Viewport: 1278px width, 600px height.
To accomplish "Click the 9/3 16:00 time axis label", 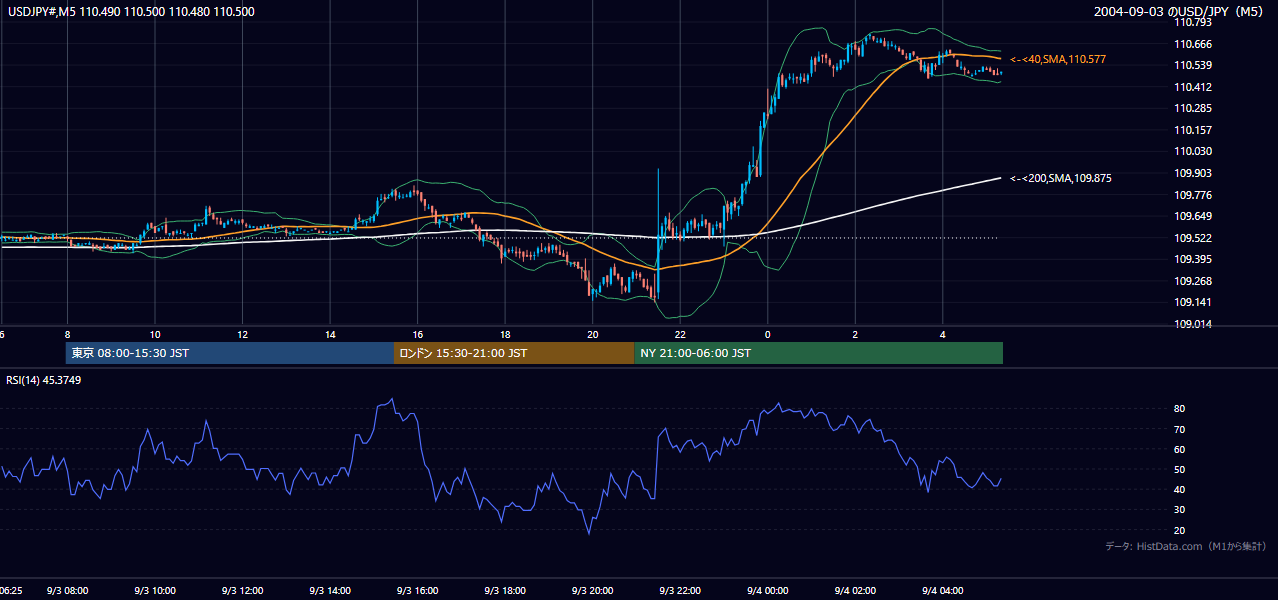I will coord(418,591).
